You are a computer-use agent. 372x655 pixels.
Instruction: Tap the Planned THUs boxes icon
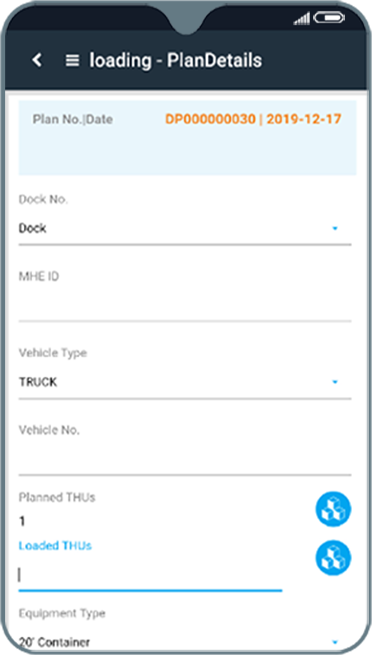tap(333, 509)
